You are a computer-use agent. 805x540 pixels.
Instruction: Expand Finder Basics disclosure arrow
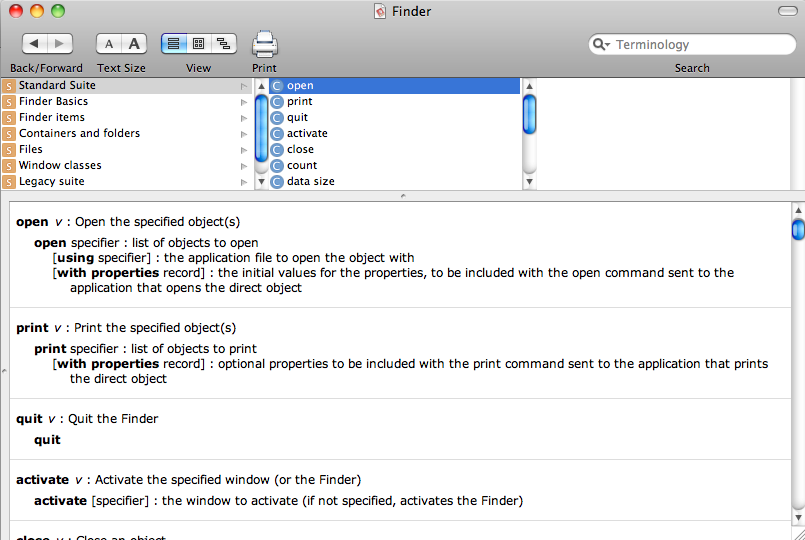(244, 102)
